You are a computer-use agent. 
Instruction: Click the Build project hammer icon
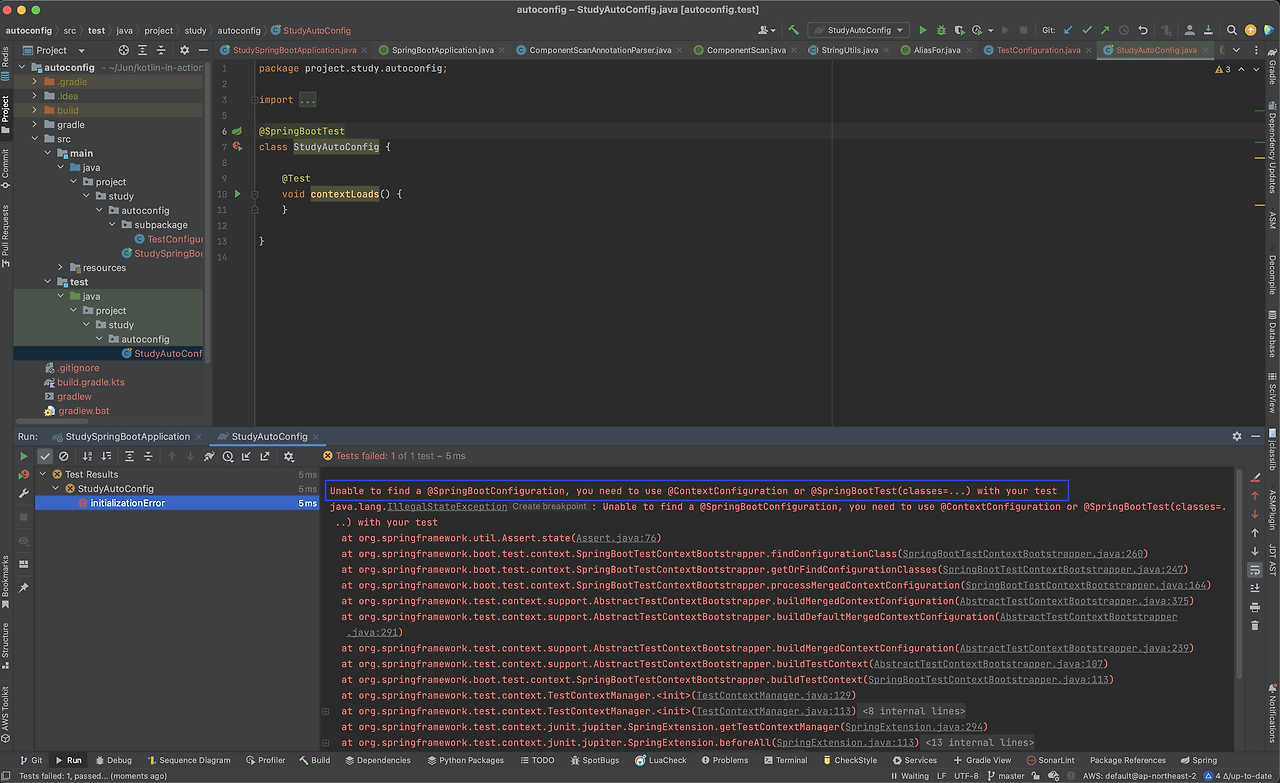794,30
